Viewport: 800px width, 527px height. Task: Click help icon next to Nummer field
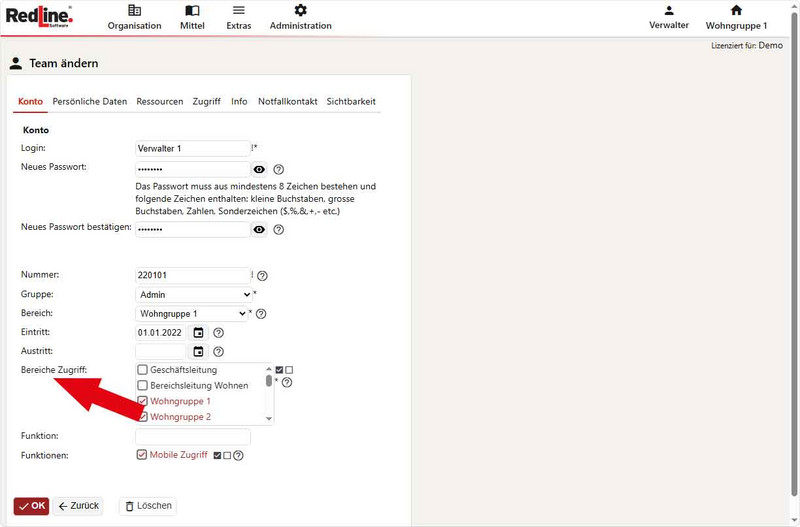pyautogui.click(x=263, y=276)
